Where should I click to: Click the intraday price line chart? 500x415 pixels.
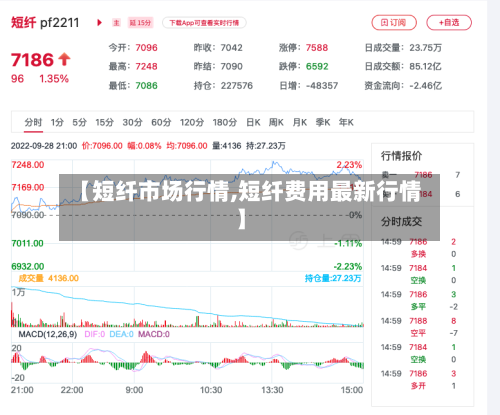187,215
